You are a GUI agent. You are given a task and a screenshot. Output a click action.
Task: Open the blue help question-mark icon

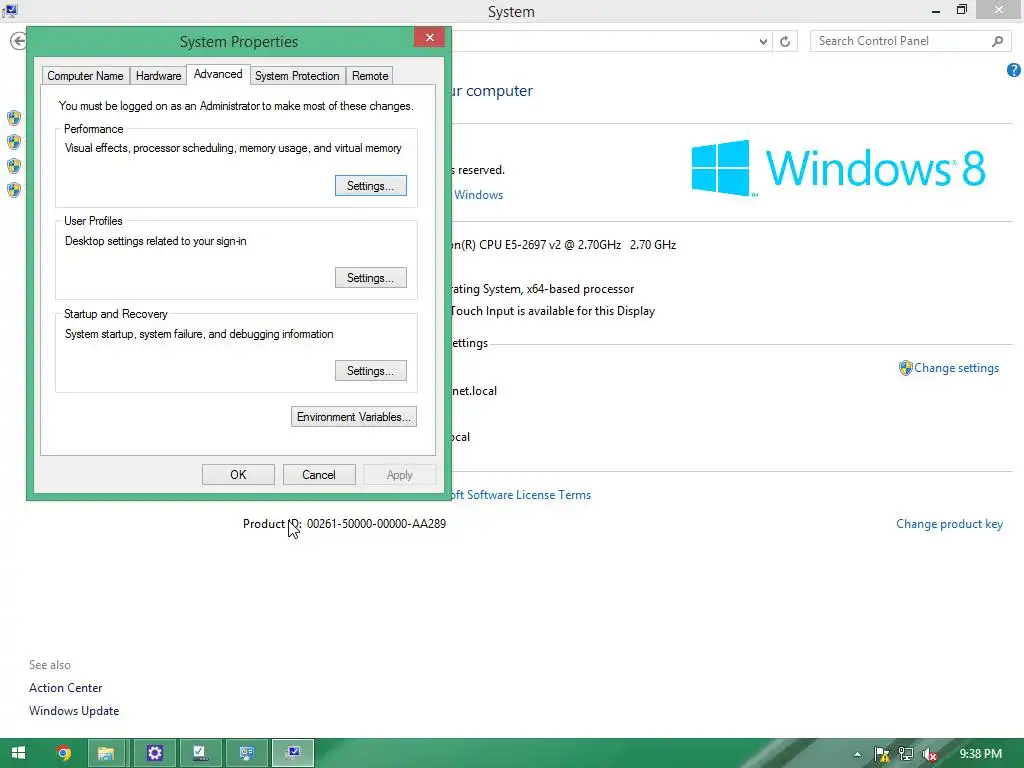(1014, 70)
